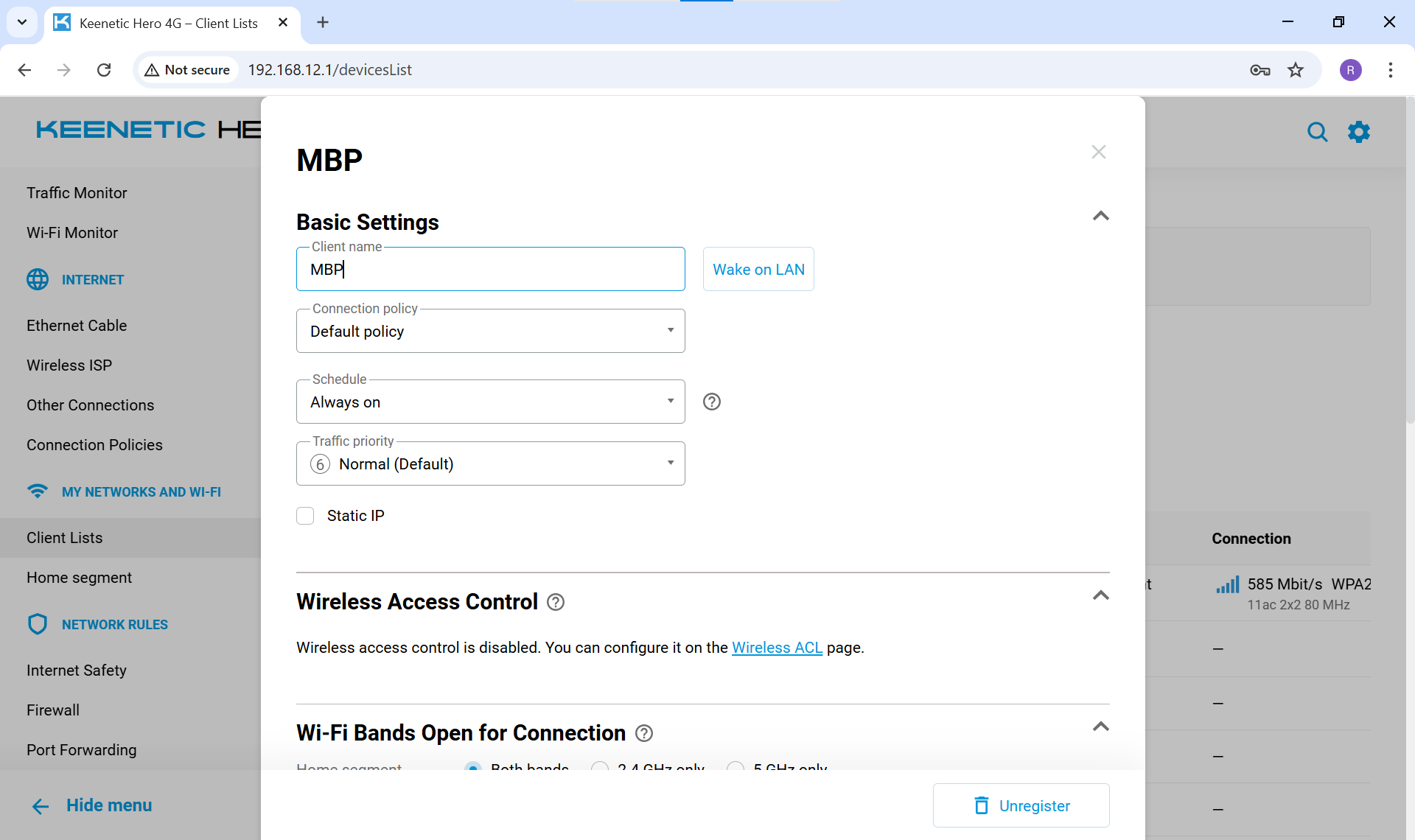Open the settings gear icon
This screenshot has height=840, width=1415.
click(x=1358, y=132)
